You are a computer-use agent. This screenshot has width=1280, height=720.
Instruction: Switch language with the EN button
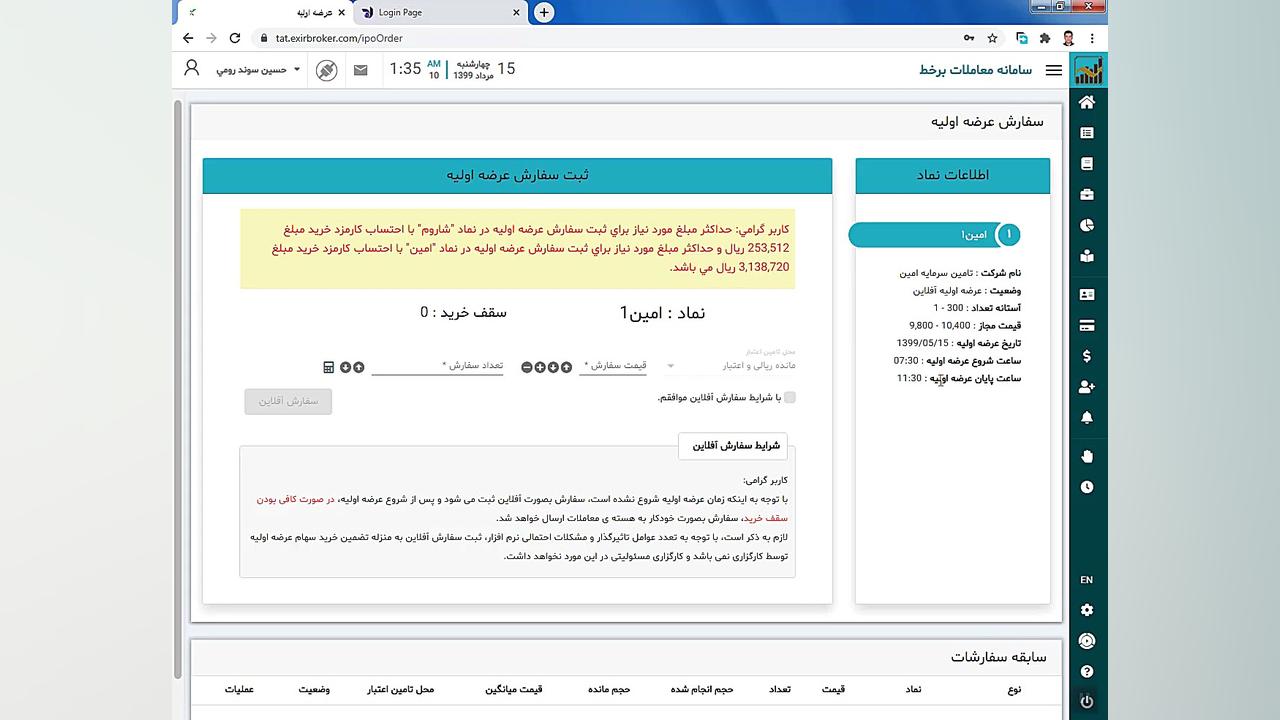1087,580
